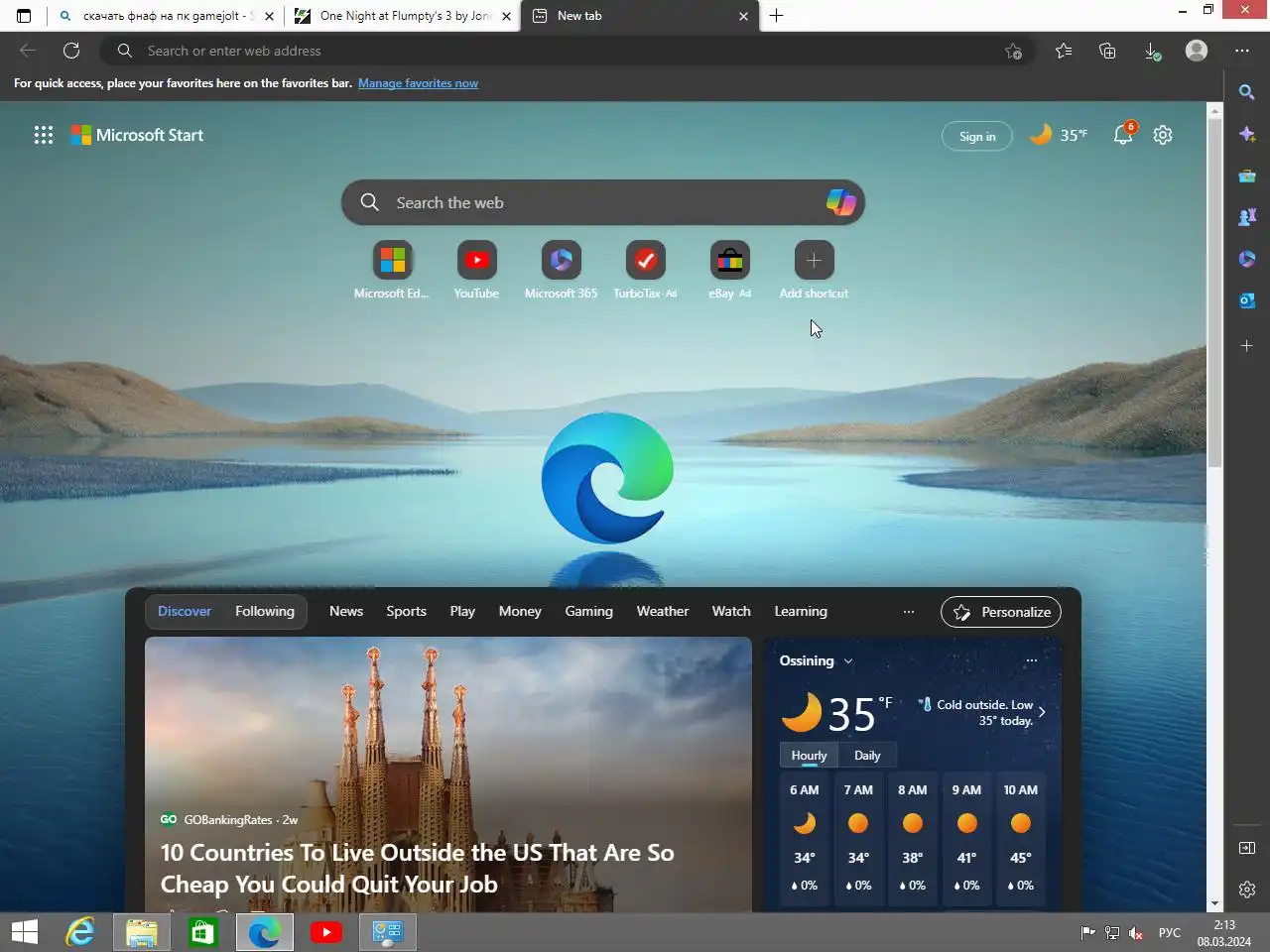Open the Favorites list icon

click(1064, 51)
